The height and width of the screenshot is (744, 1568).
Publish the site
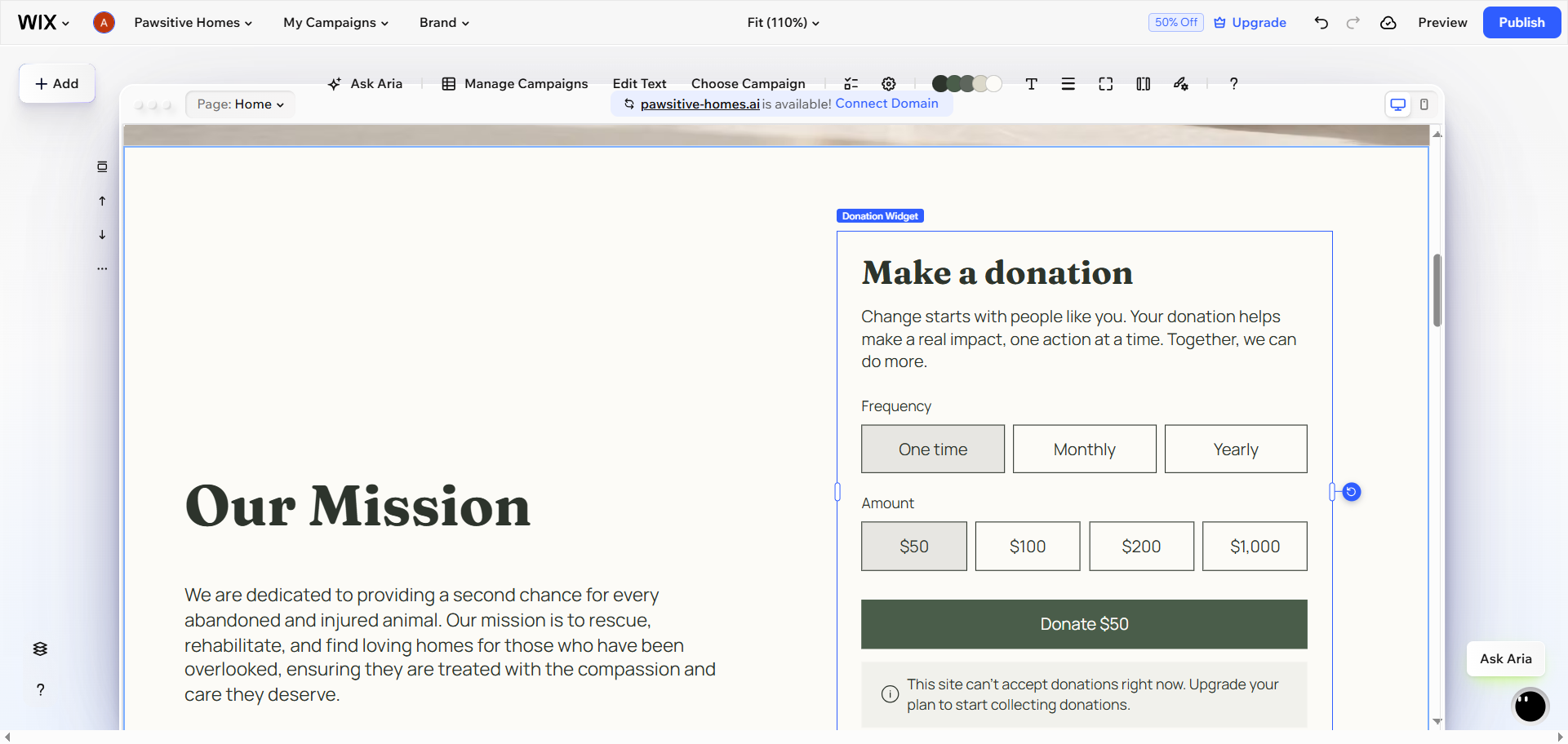pyautogui.click(x=1521, y=23)
